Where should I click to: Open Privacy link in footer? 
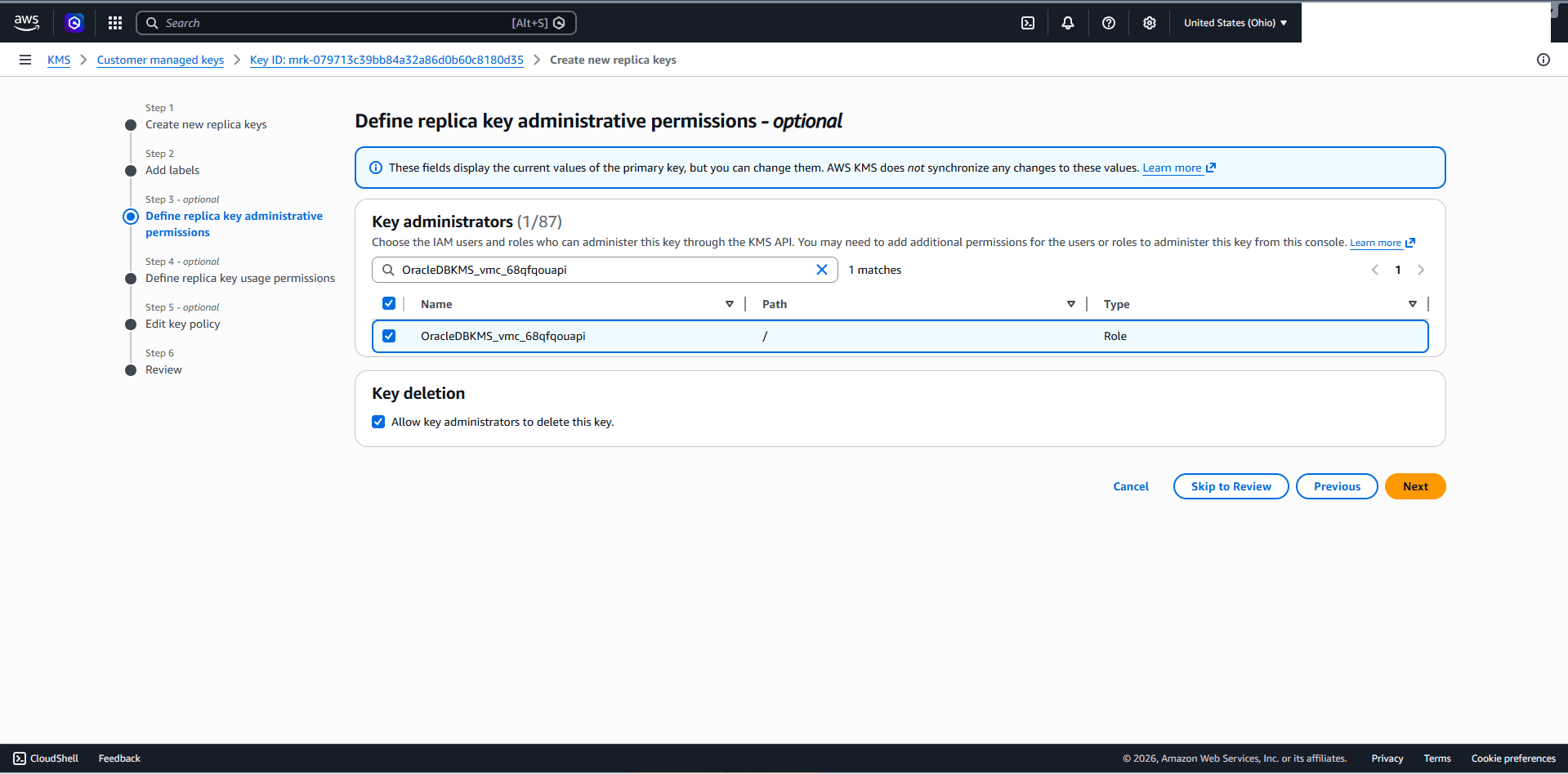pos(1387,758)
